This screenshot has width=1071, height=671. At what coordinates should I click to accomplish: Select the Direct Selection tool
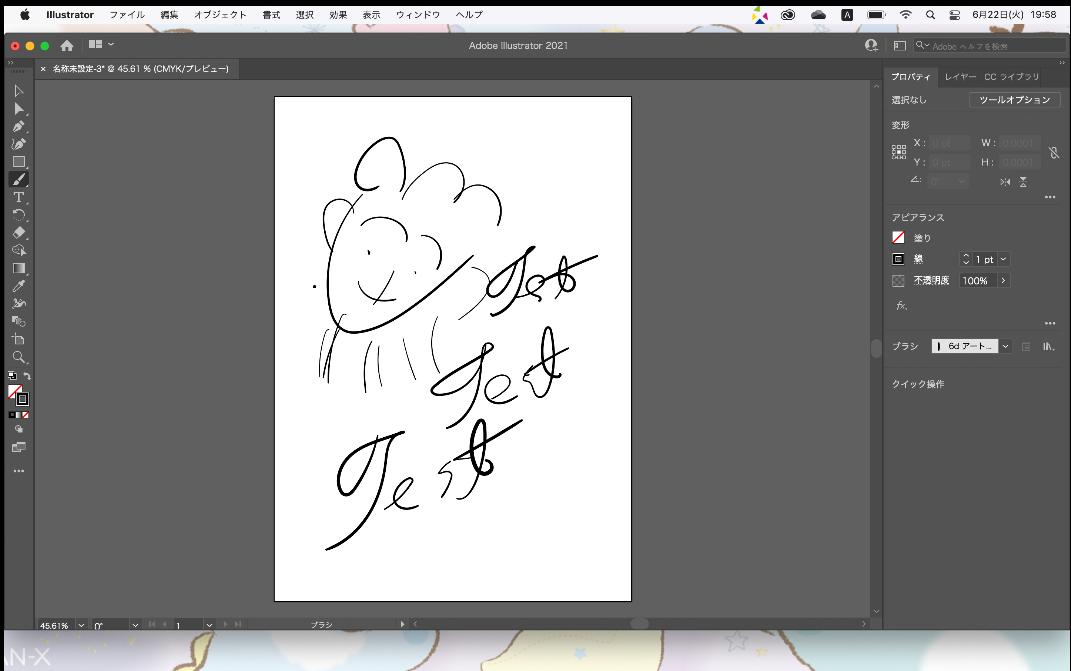[18, 109]
